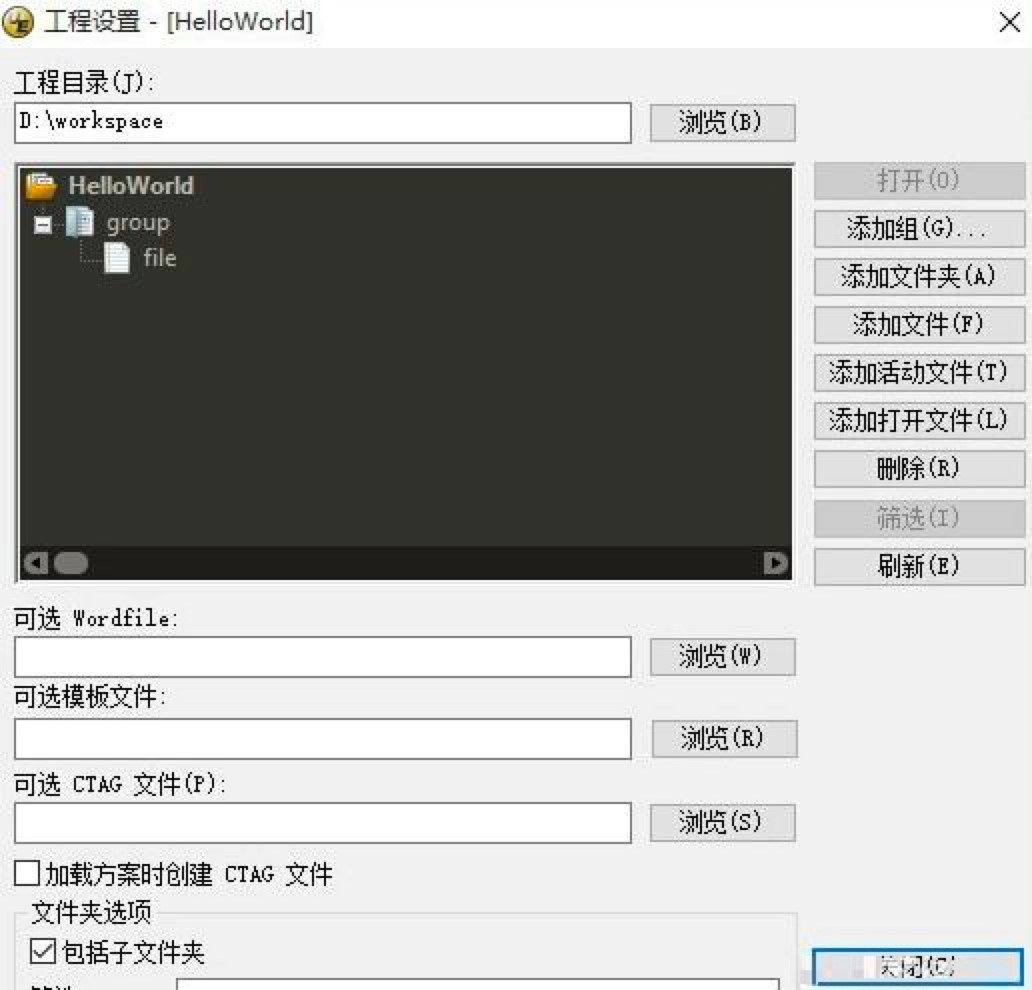Click the application icon in title bar
1032x990 pixels.
point(16,21)
